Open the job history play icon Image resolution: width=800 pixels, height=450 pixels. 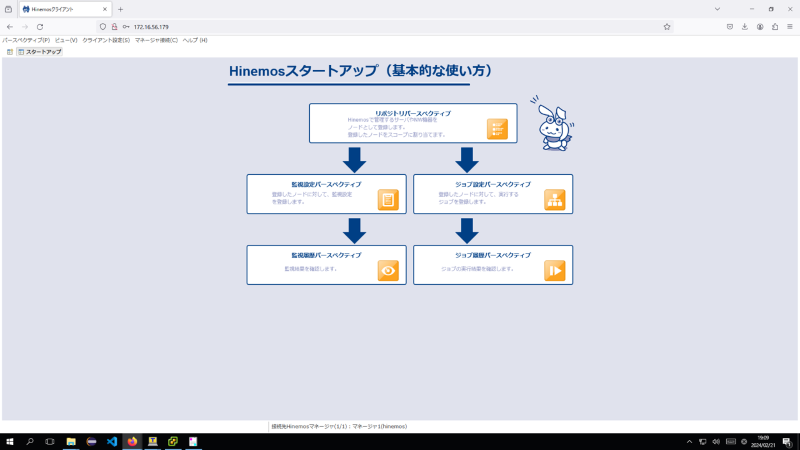click(x=554, y=270)
